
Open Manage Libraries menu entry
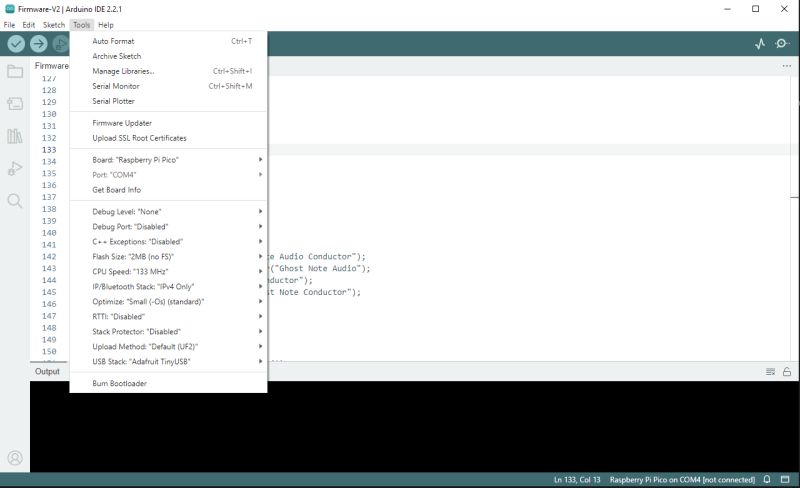[168, 71]
